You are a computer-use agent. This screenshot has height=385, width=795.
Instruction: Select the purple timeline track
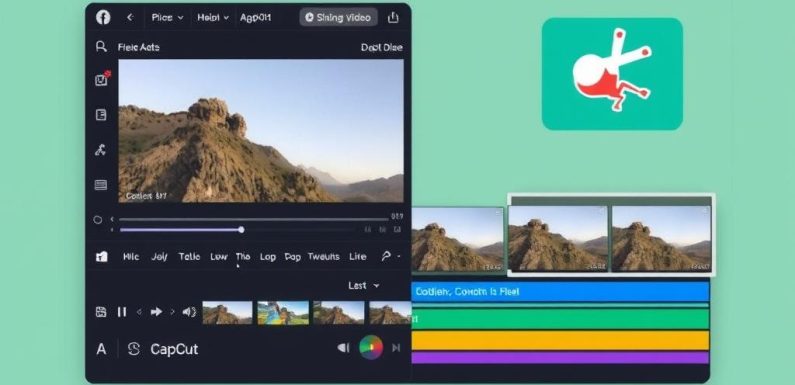560,358
